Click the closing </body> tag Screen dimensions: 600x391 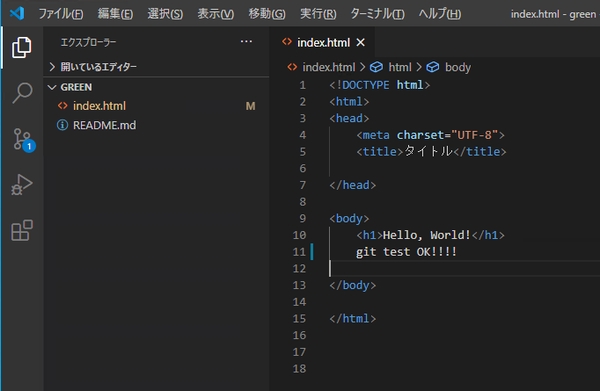pos(352,285)
